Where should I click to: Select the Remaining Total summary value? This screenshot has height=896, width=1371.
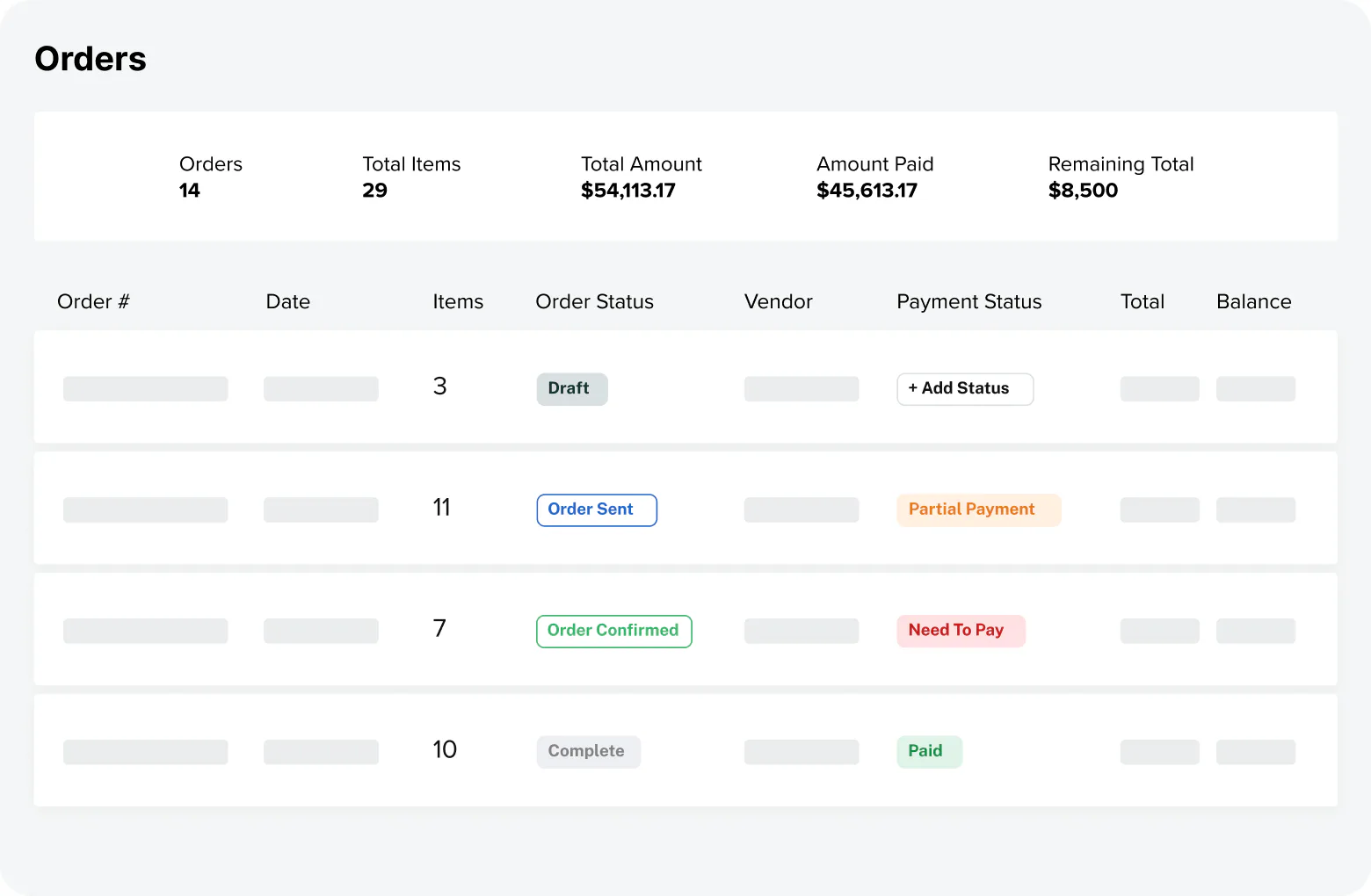(1083, 191)
